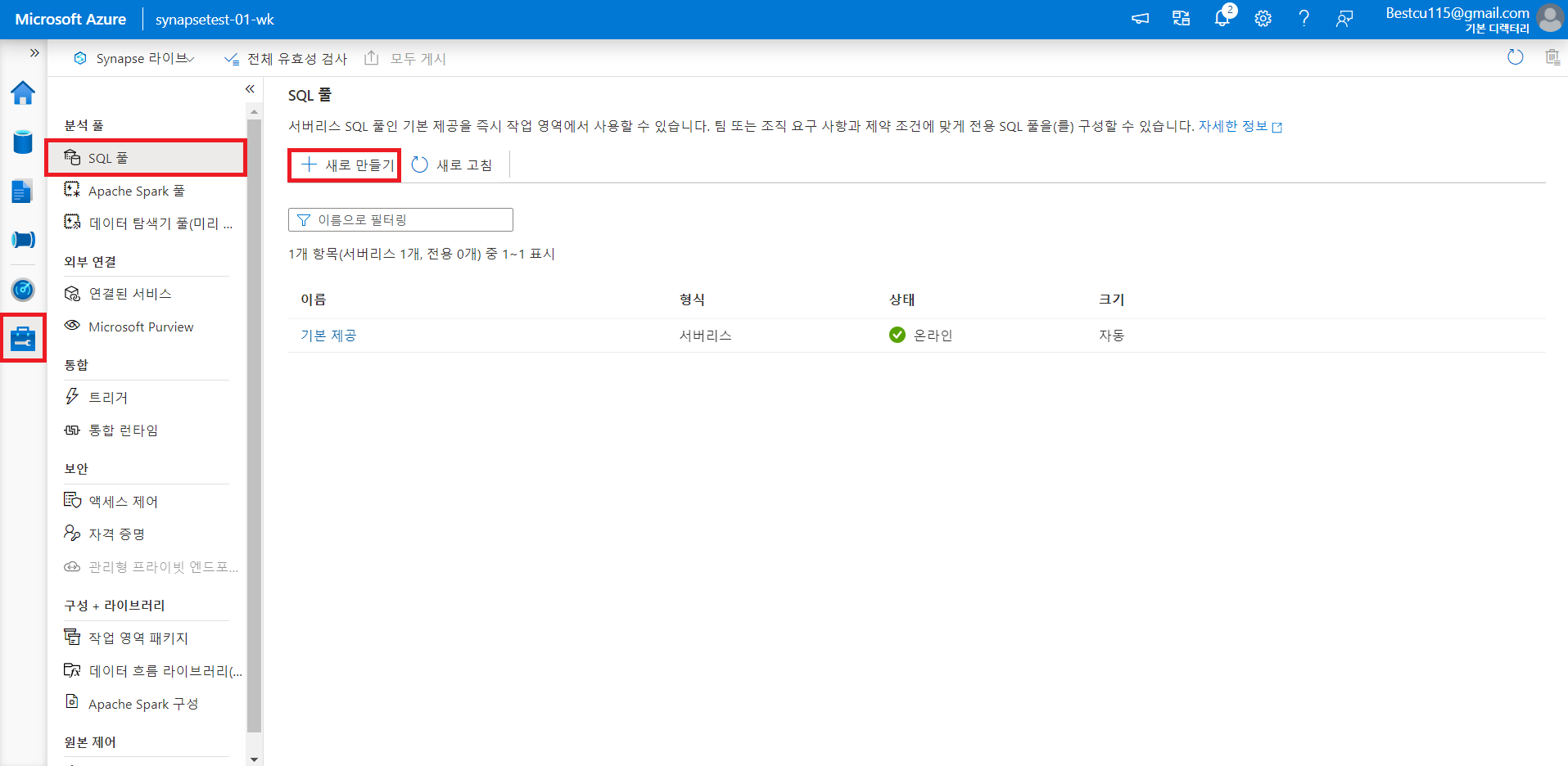Click the Microsoft Purview eye icon

pyautogui.click(x=72, y=326)
